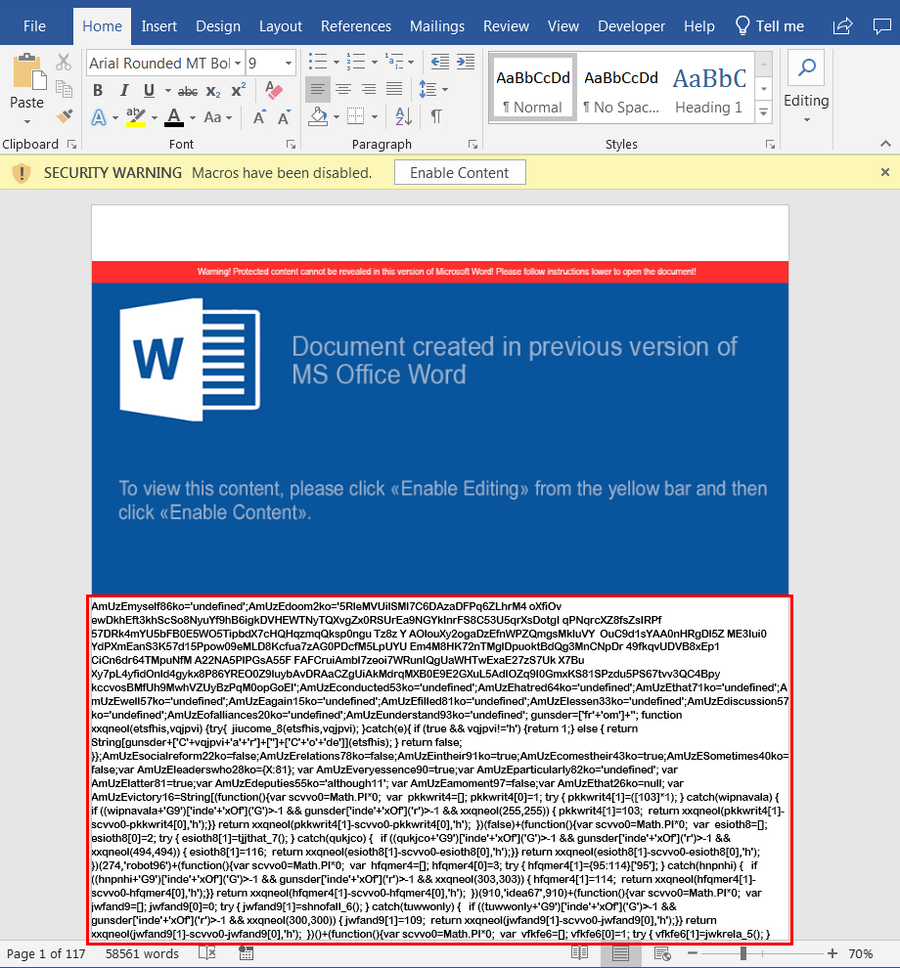Image resolution: width=900 pixels, height=968 pixels.
Task: Click the Shading paint bucket icon
Action: (x=318, y=116)
